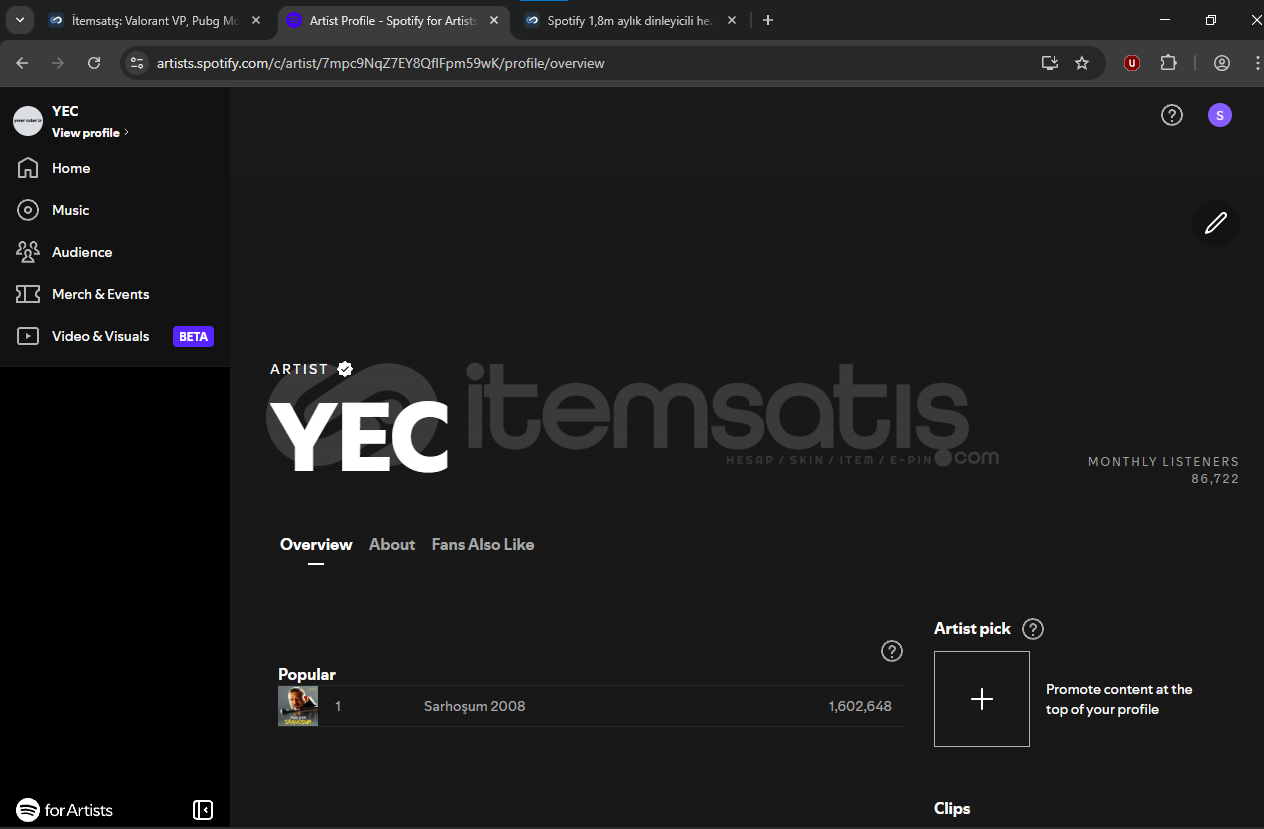
Task: Open the purple S account avatar
Action: click(1219, 115)
